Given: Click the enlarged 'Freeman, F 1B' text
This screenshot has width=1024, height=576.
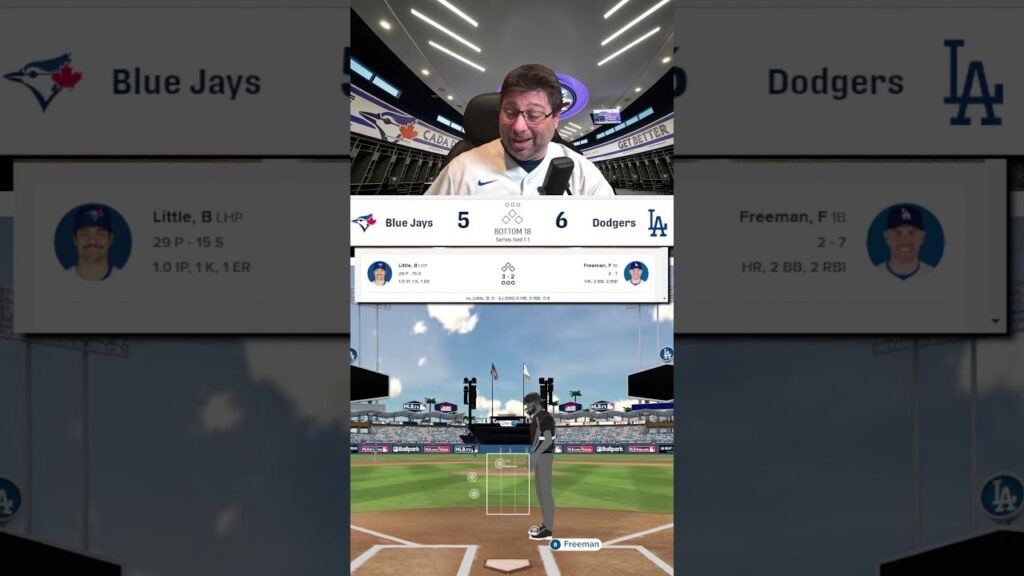Looking at the screenshot, I should pyautogui.click(x=792, y=217).
